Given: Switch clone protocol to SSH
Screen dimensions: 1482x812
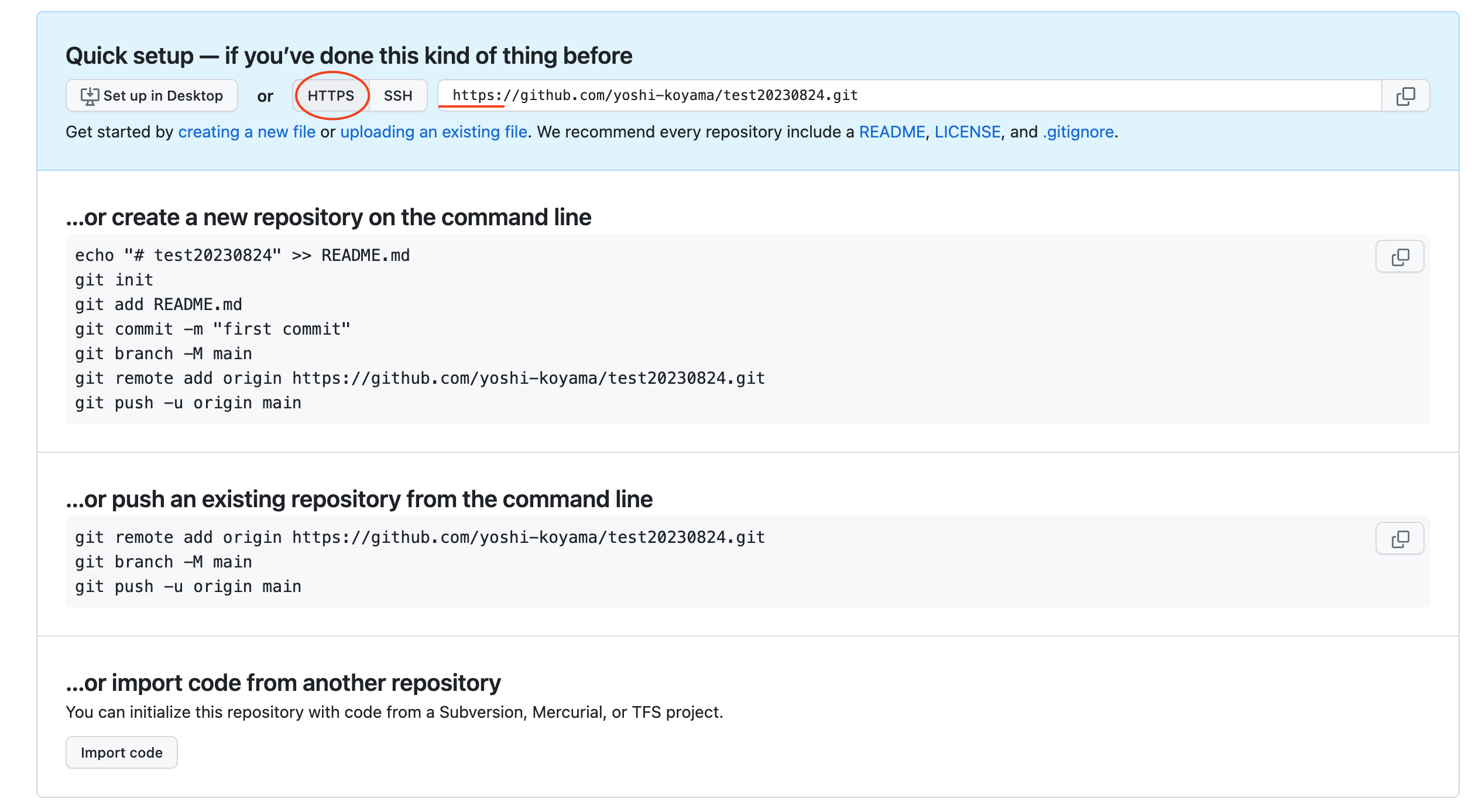Looking at the screenshot, I should pyautogui.click(x=397, y=95).
